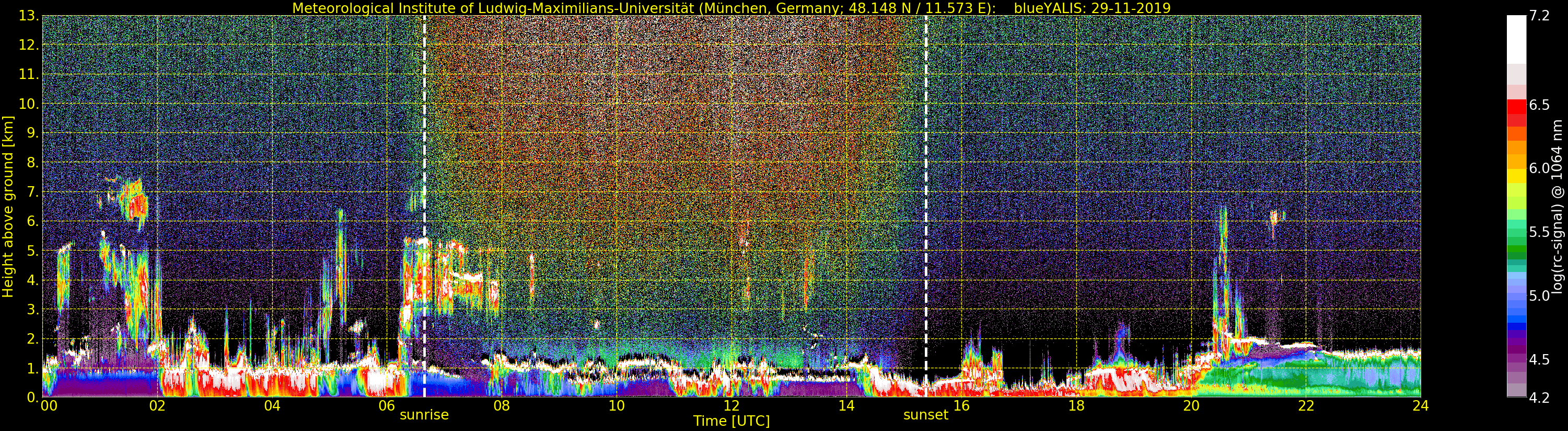Click the time axis tick label '20'
Image resolution: width=1568 pixels, height=431 pixels.
pyautogui.click(x=1191, y=406)
